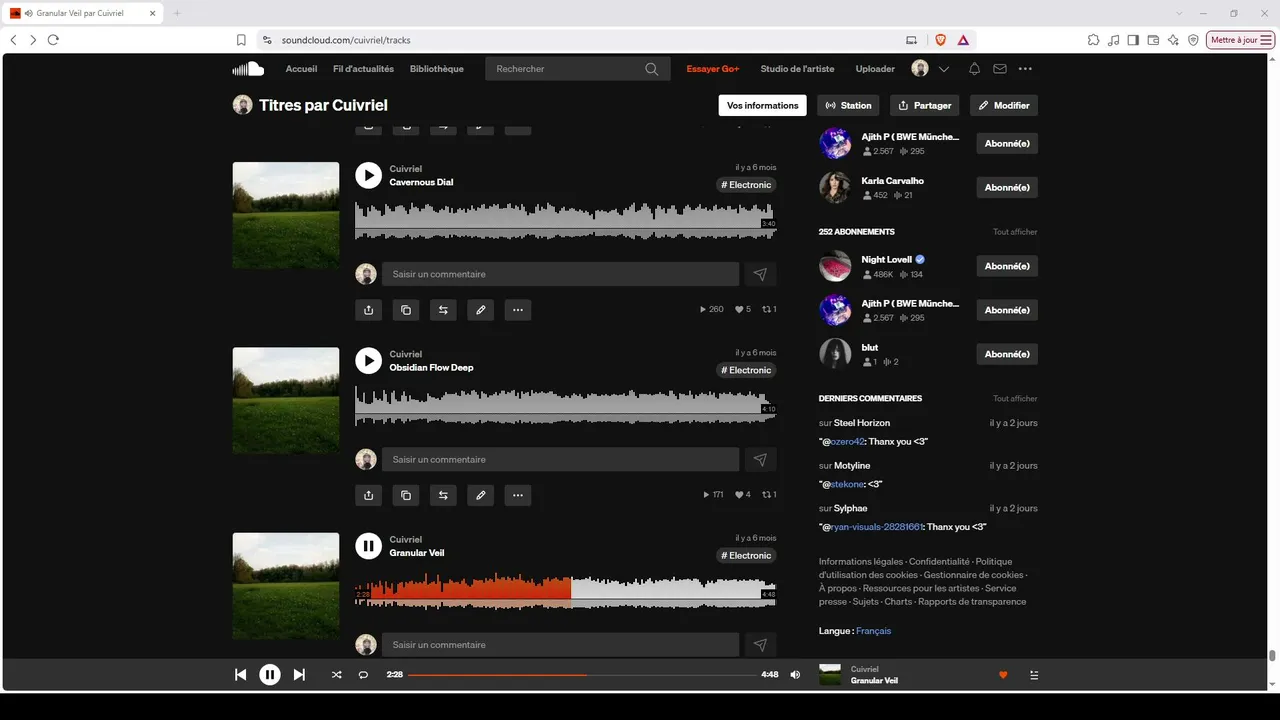Copy the Obsidian Flow Deep link
The width and height of the screenshot is (1280, 720).
pyautogui.click(x=405, y=495)
